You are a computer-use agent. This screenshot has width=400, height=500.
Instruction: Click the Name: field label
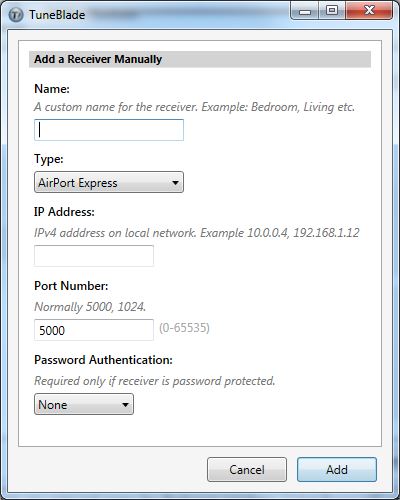point(52,89)
